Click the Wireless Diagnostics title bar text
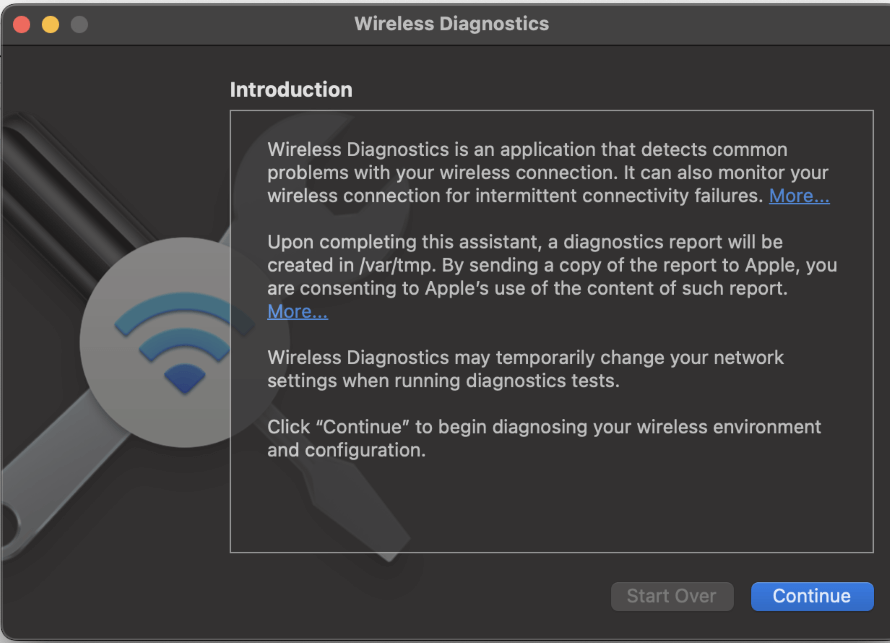 (x=451, y=24)
